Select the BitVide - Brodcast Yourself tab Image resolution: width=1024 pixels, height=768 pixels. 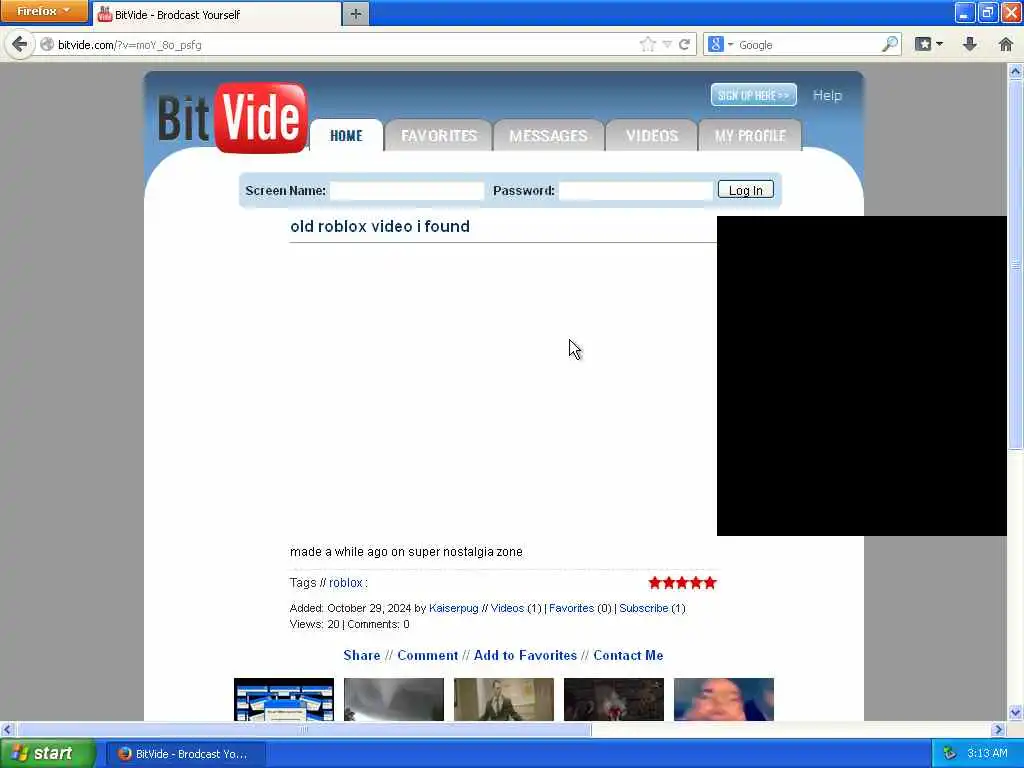217,14
